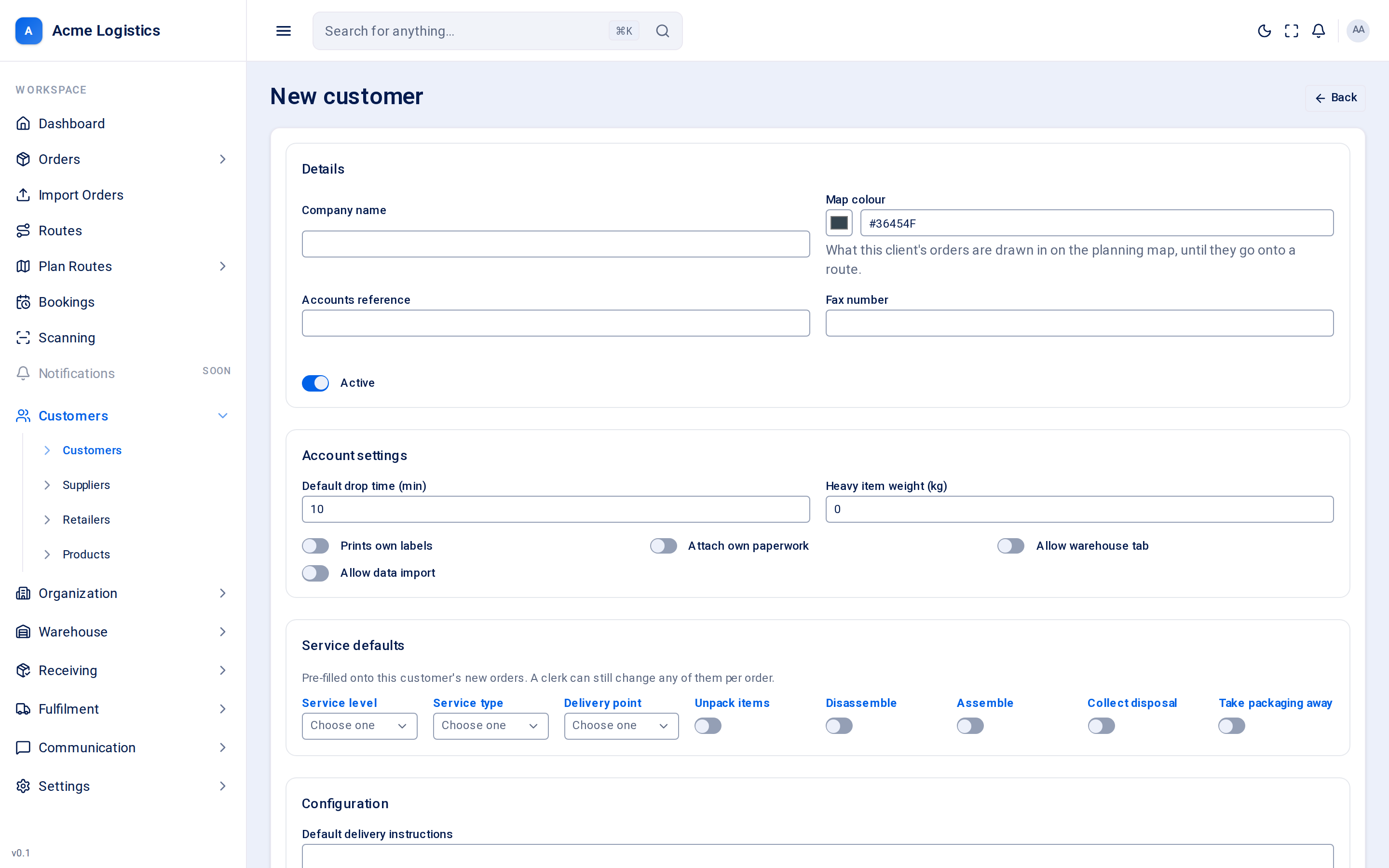Expand the Orders menu chevron

pyautogui.click(x=223, y=159)
